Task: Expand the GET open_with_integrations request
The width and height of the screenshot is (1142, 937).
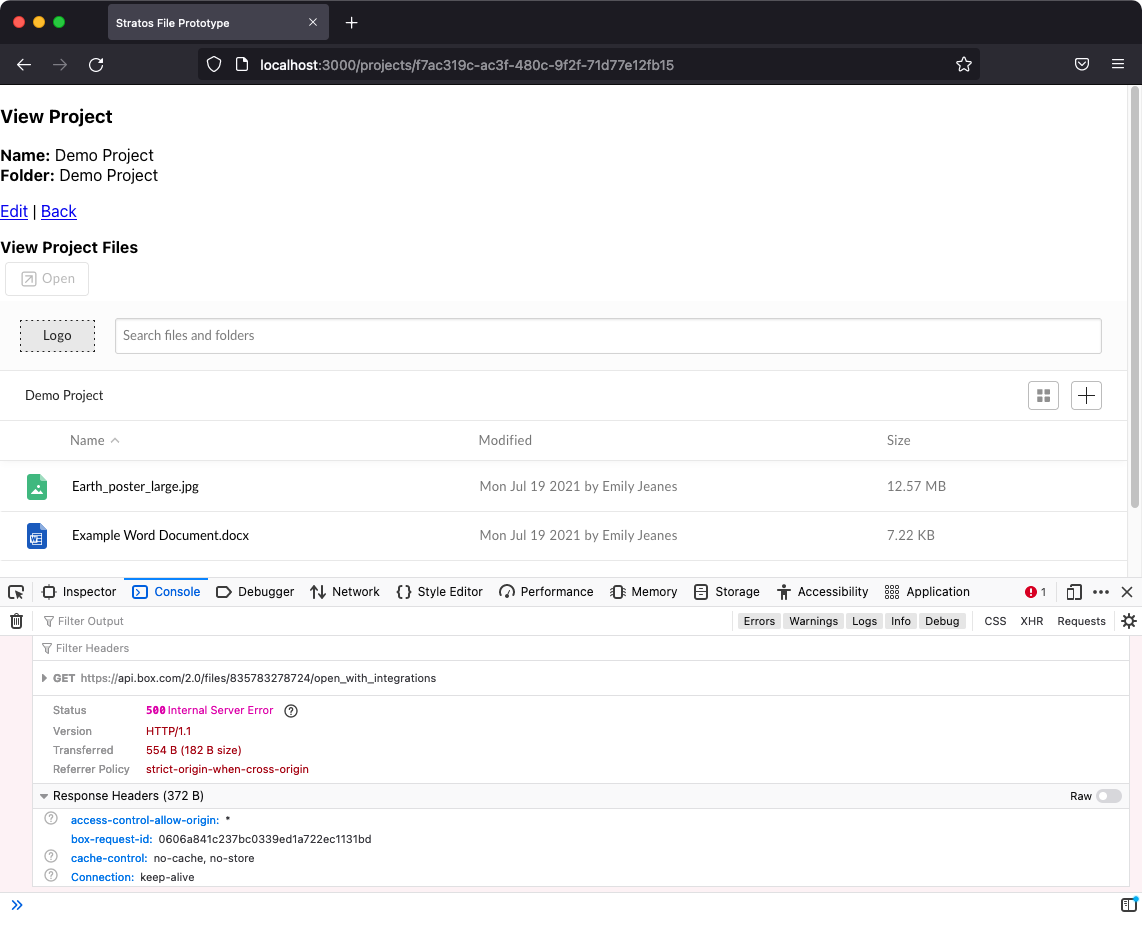Action: (44, 679)
